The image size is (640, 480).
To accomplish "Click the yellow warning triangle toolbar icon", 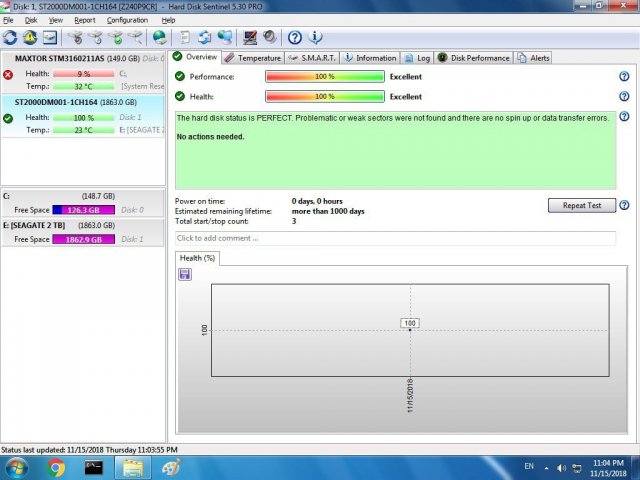I will click(x=30, y=38).
